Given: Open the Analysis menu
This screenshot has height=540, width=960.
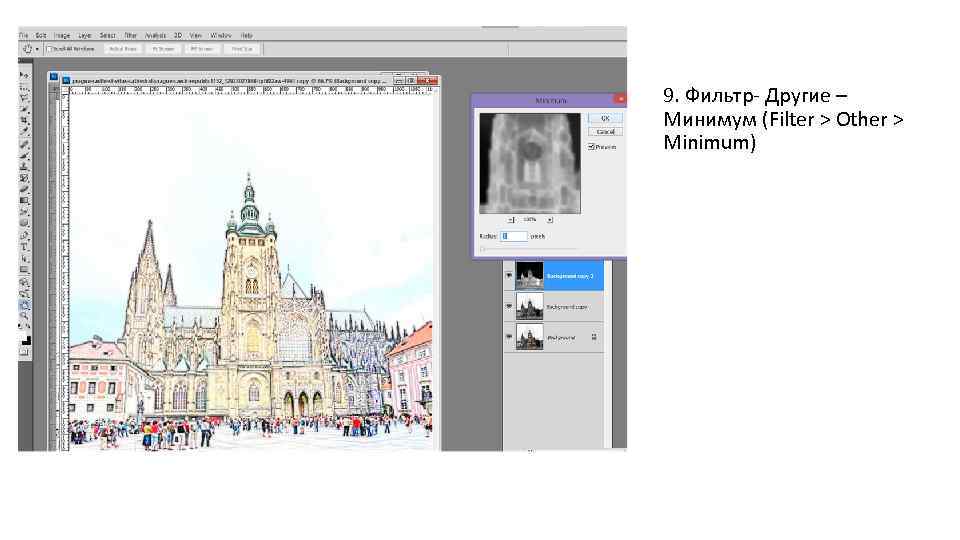Looking at the screenshot, I should (156, 36).
